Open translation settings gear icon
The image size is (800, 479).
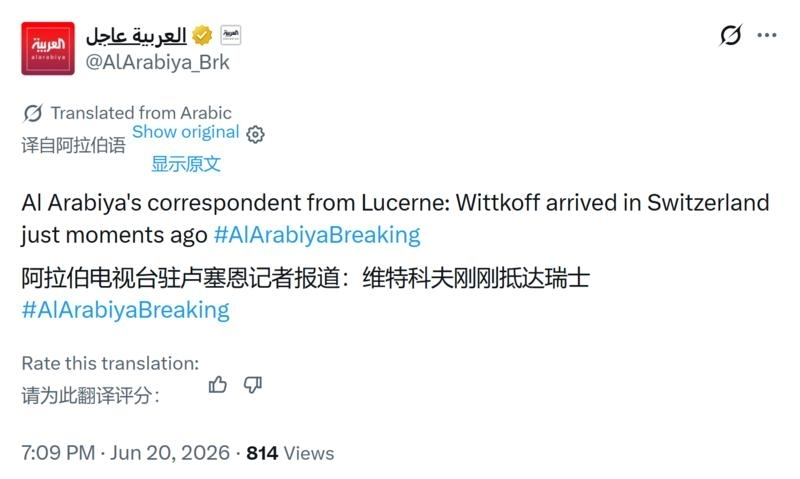pos(255,134)
